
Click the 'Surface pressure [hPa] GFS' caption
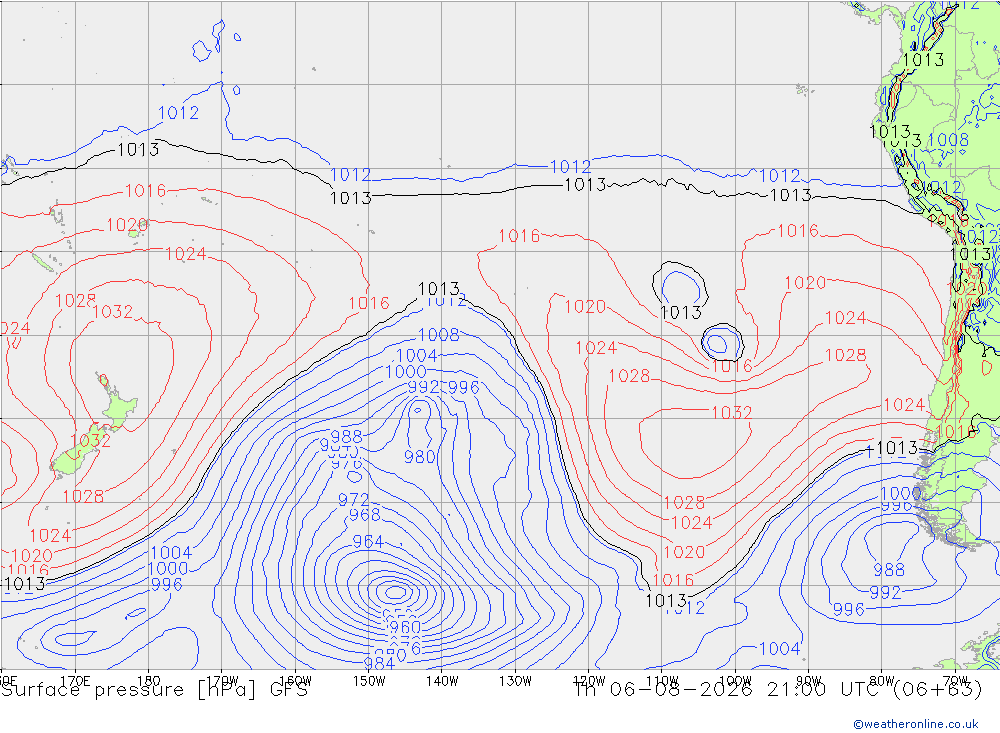154,690
